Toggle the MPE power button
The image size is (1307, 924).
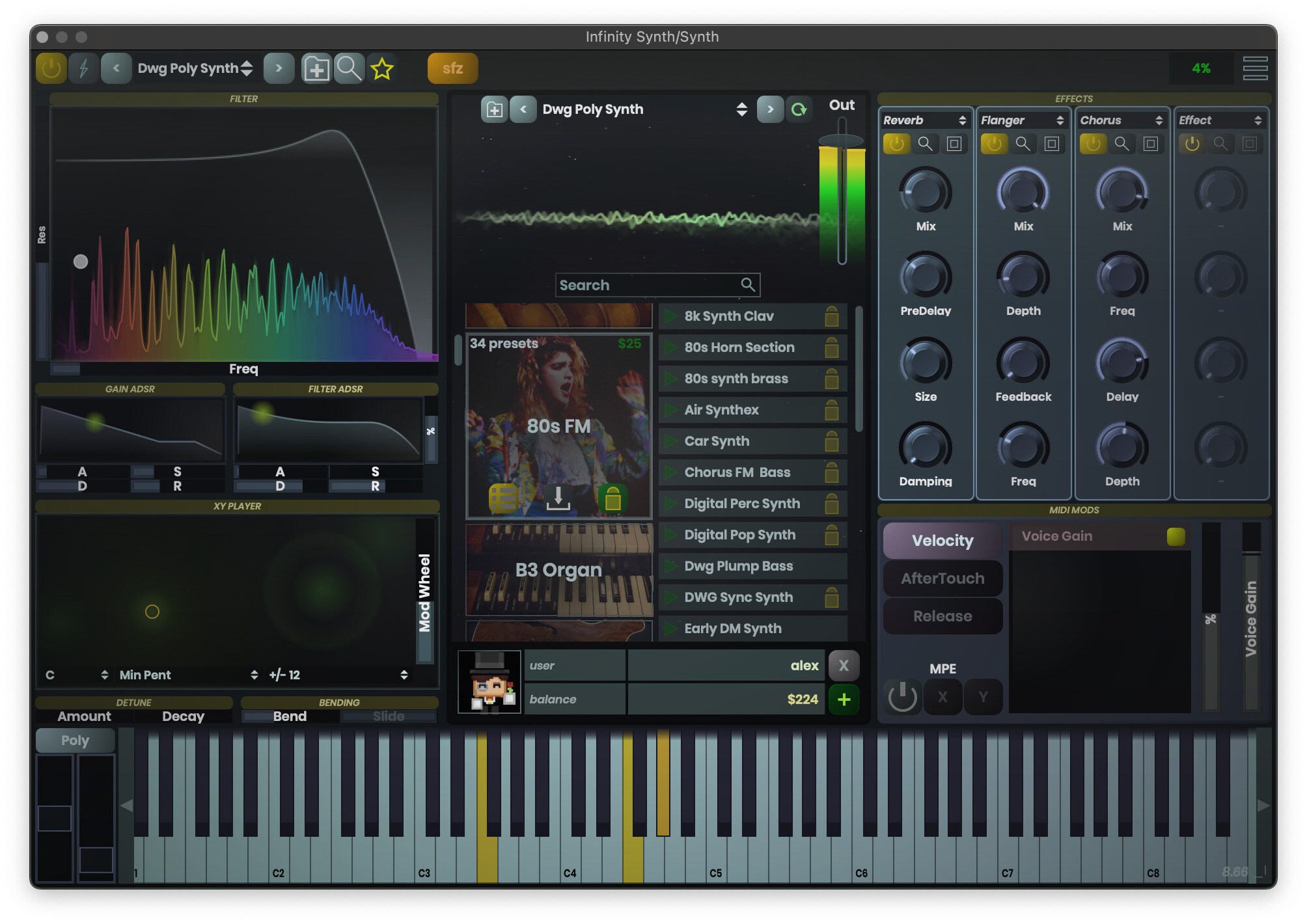[x=903, y=698]
